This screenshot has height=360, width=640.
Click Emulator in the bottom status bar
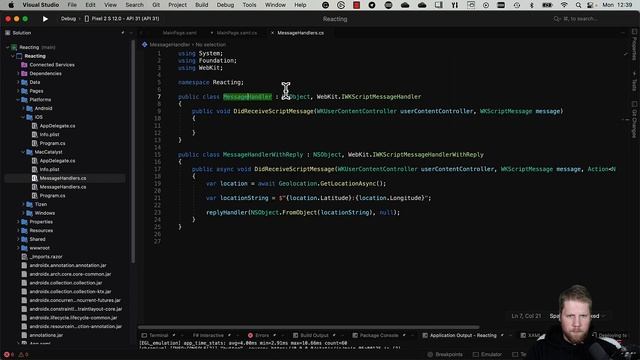pos(488,354)
